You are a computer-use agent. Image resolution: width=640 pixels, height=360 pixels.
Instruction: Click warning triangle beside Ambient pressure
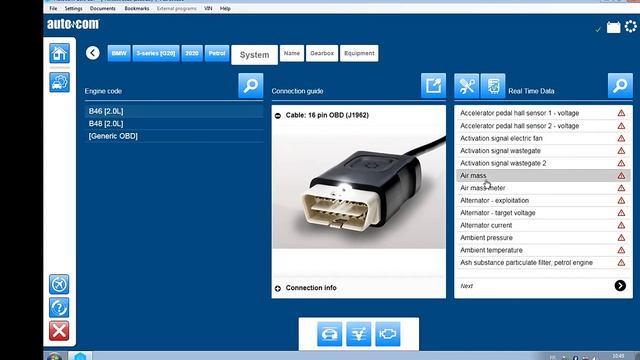tap(621, 238)
